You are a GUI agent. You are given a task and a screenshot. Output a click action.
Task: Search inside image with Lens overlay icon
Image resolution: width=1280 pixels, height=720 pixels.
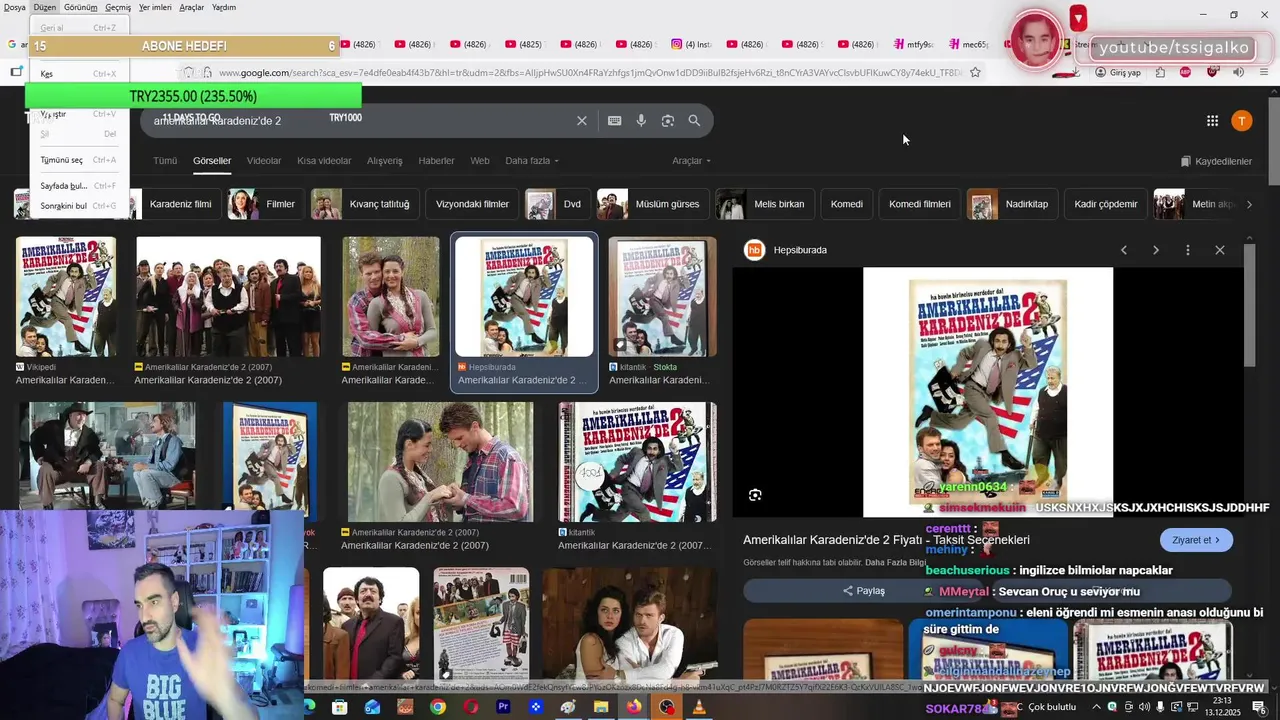point(755,495)
